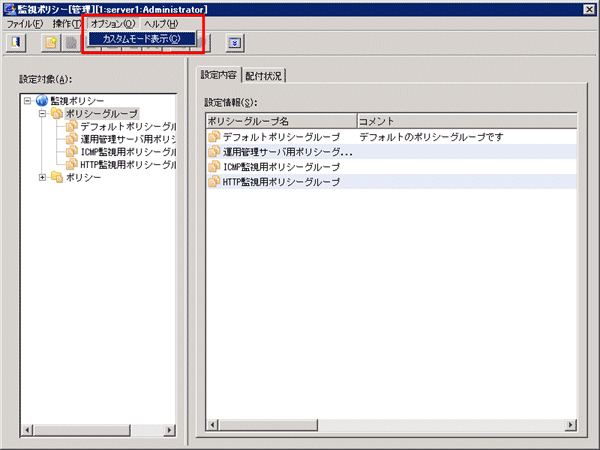The image size is (600, 450).
Task: Click the yellow folder toolbar icon
Action: 50,42
